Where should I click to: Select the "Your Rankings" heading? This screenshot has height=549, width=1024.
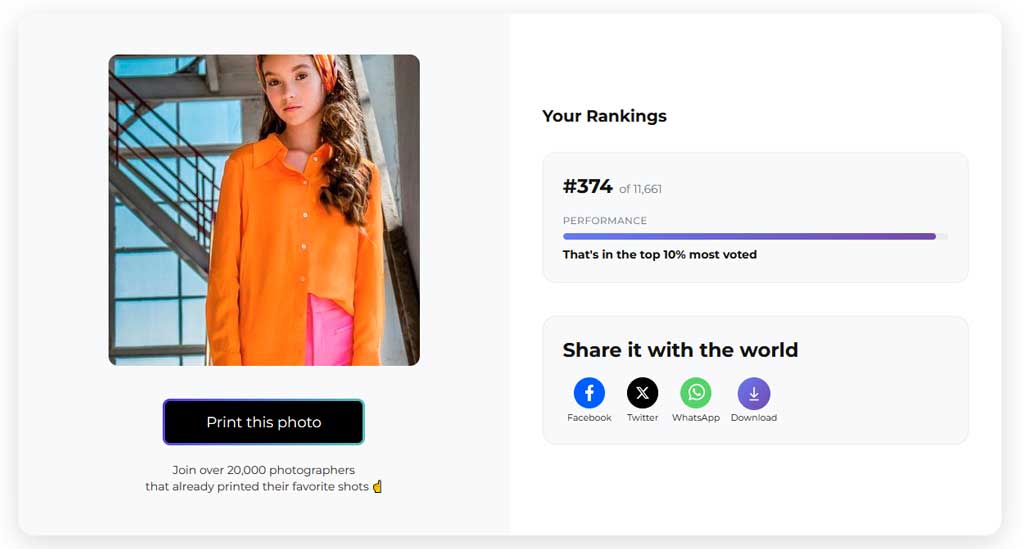pos(604,116)
